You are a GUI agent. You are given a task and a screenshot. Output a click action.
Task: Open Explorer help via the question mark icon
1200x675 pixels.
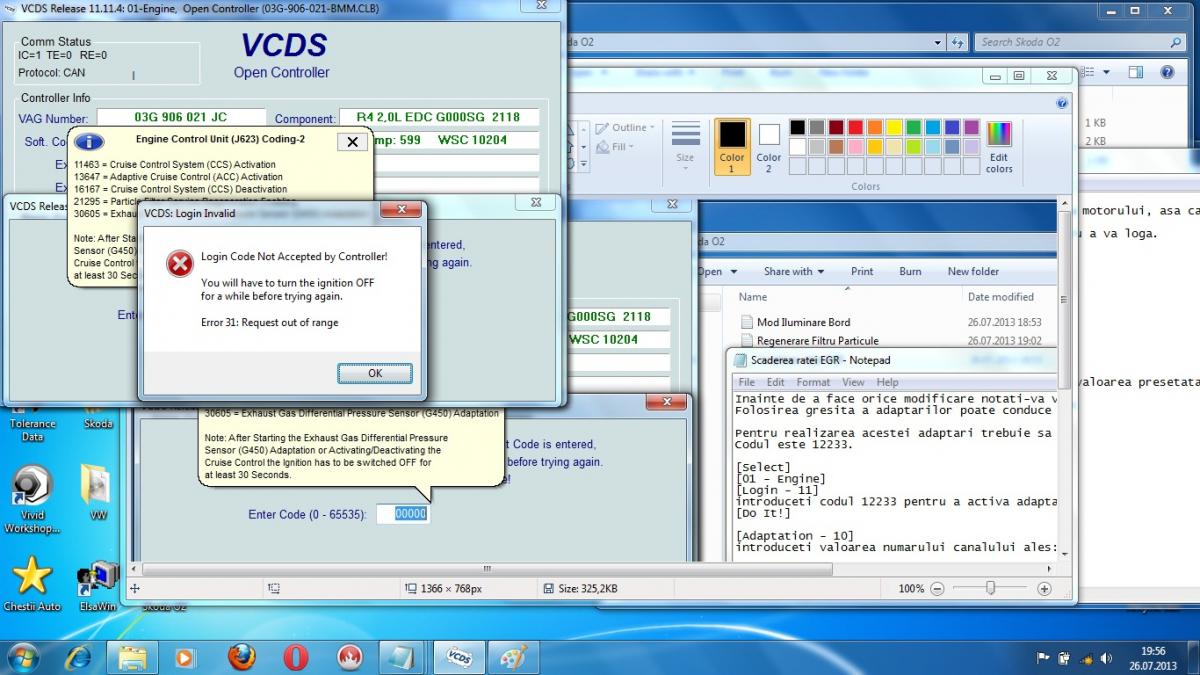coord(1167,72)
